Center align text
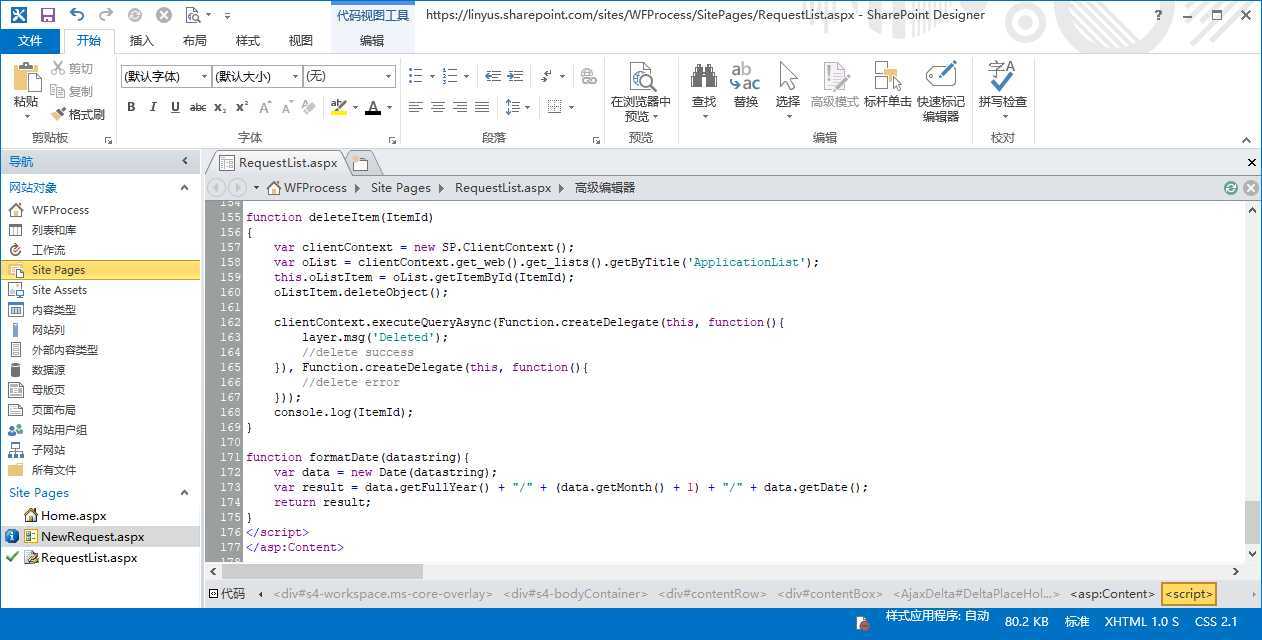 tap(438, 107)
